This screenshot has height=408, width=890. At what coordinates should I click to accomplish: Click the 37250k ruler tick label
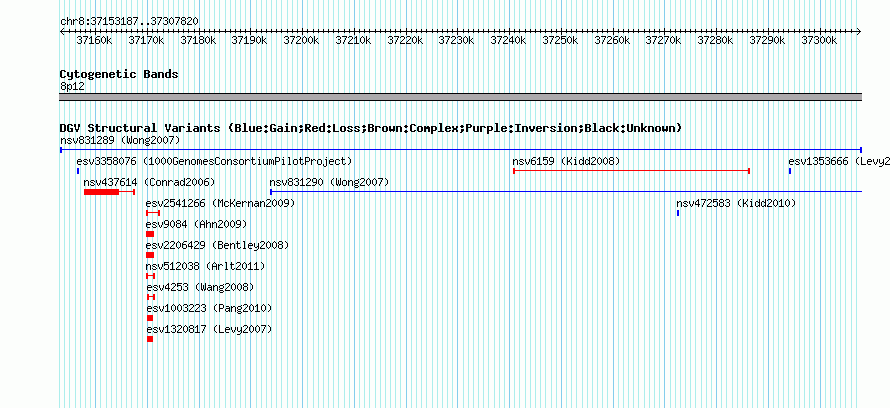pos(561,40)
